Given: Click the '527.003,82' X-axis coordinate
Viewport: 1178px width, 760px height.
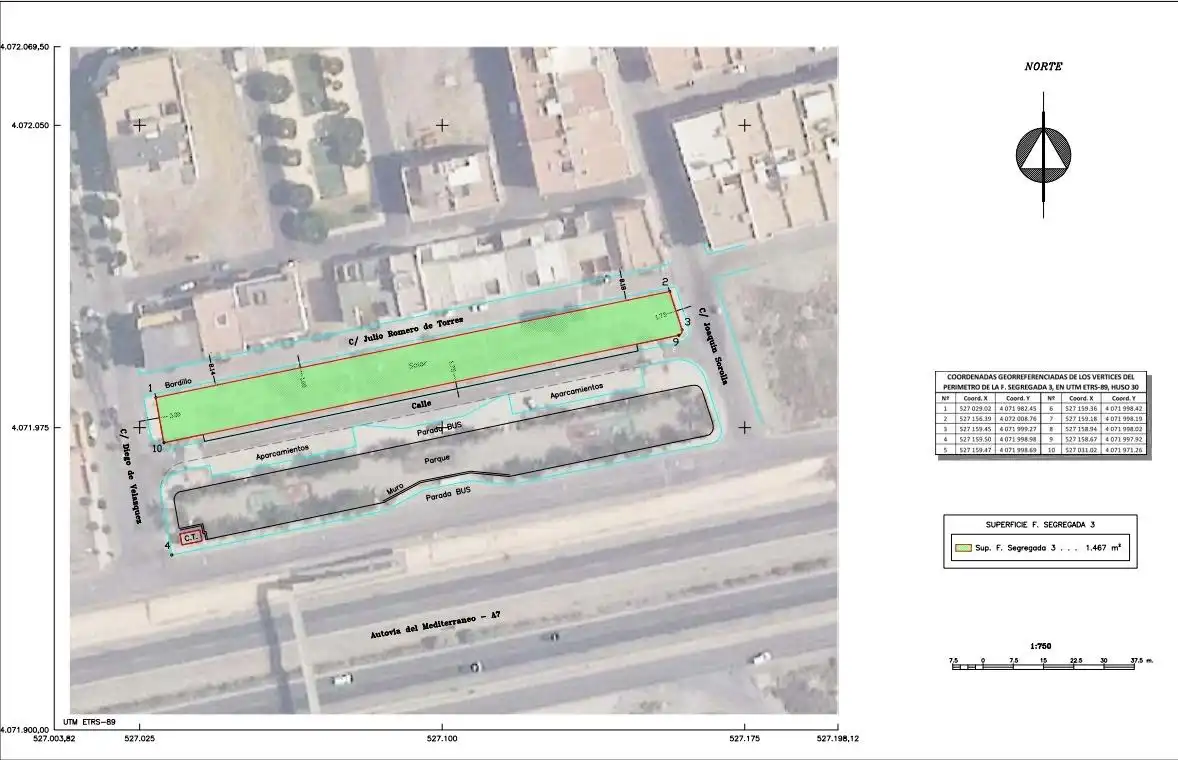Looking at the screenshot, I should pyautogui.click(x=55, y=738).
